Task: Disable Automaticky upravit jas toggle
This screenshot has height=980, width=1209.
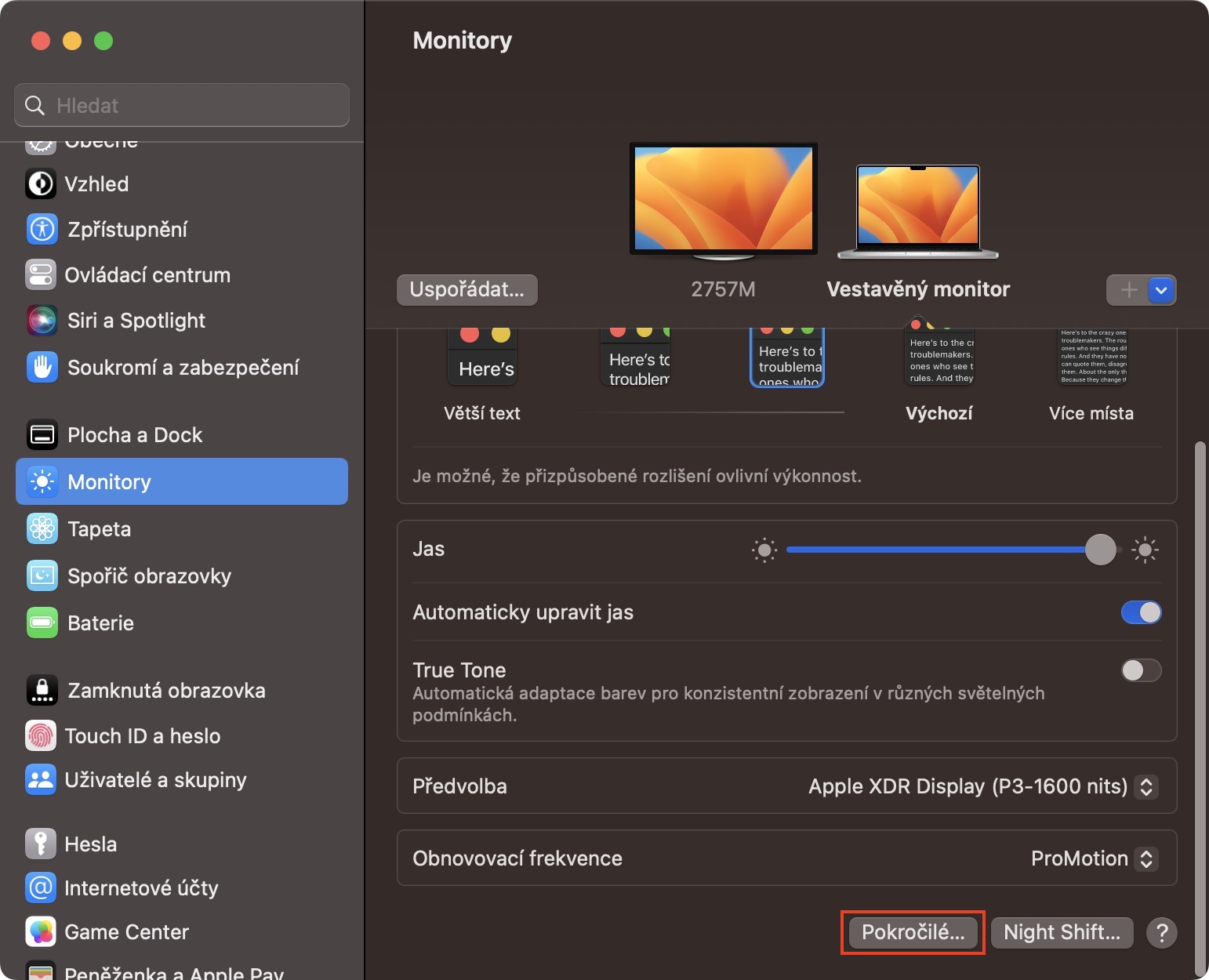Action: pos(1141,612)
